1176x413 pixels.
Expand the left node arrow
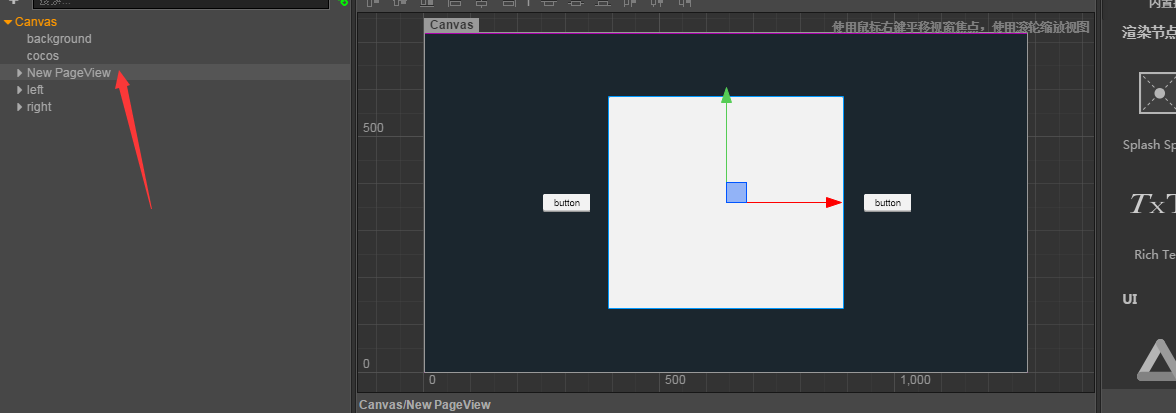click(20, 90)
